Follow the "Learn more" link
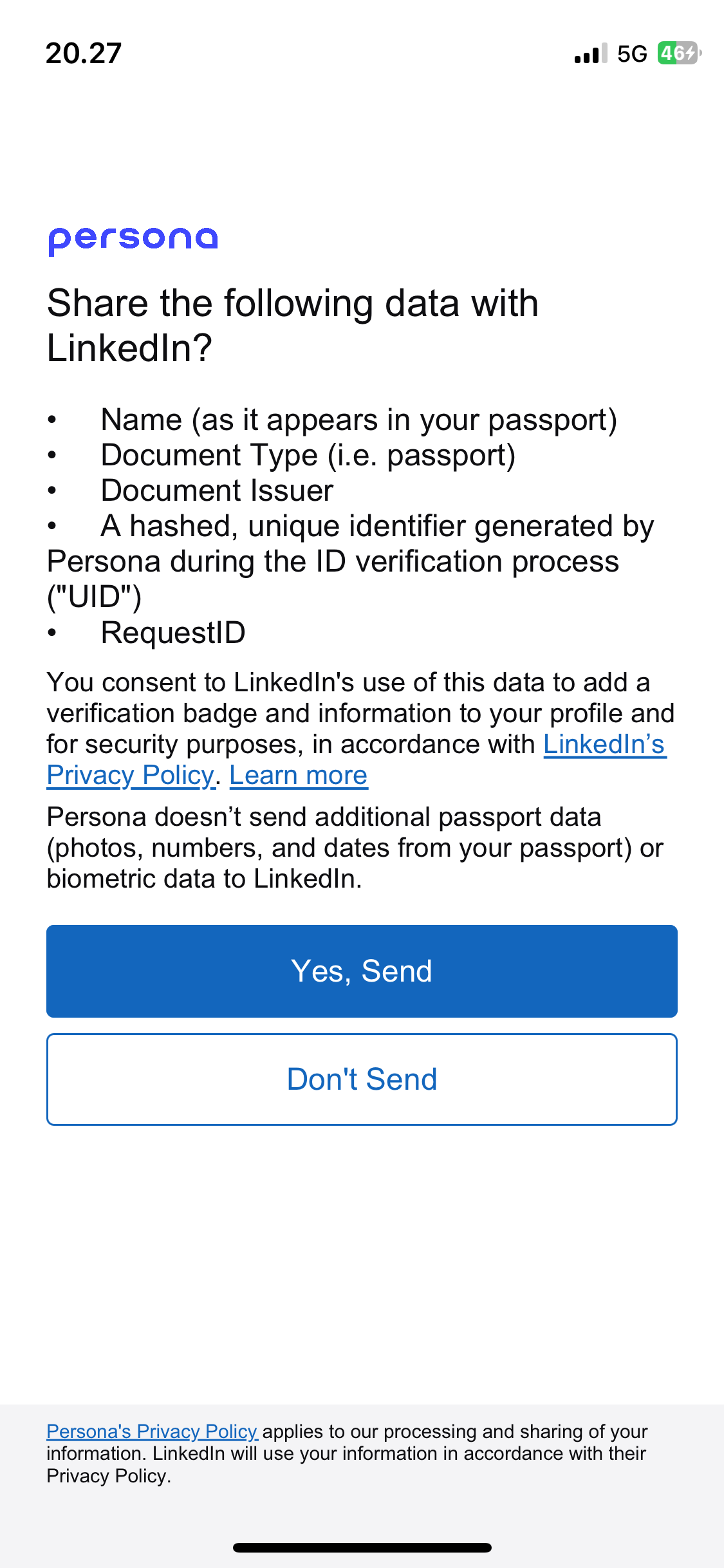The image size is (724, 1568). point(298,776)
